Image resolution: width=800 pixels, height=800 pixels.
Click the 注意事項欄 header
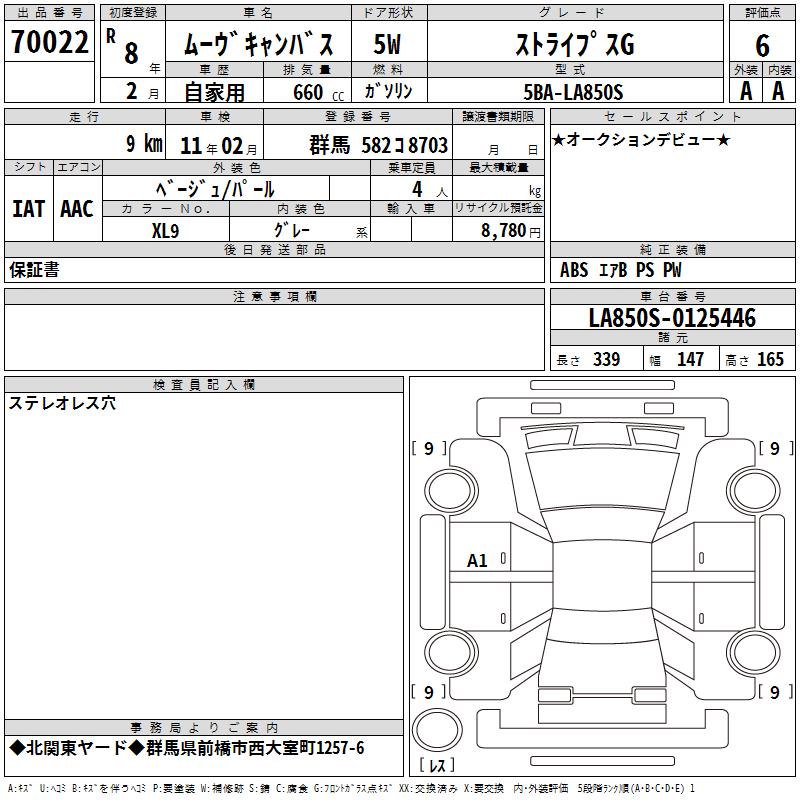(x=274, y=296)
